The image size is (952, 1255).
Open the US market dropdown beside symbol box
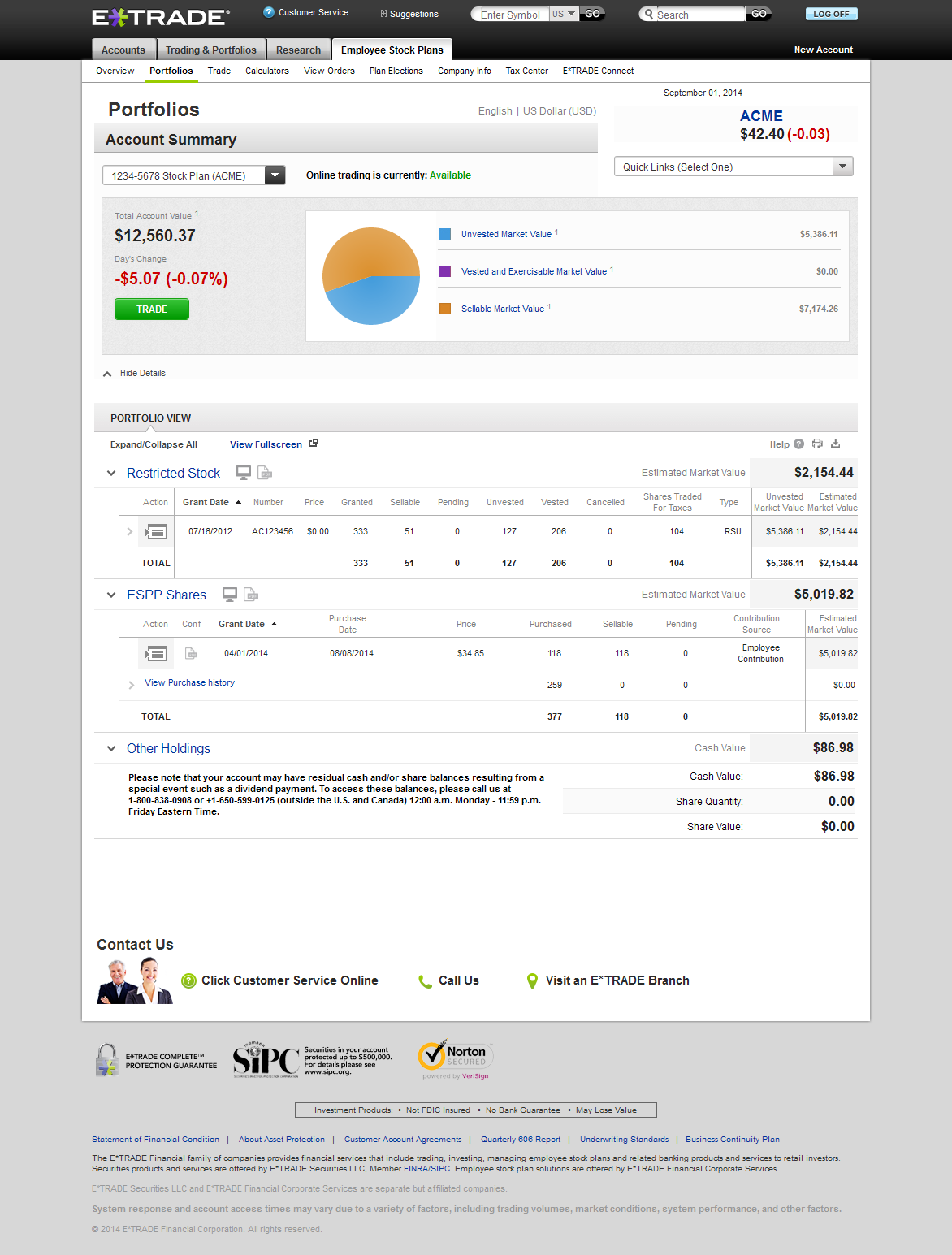coord(565,14)
